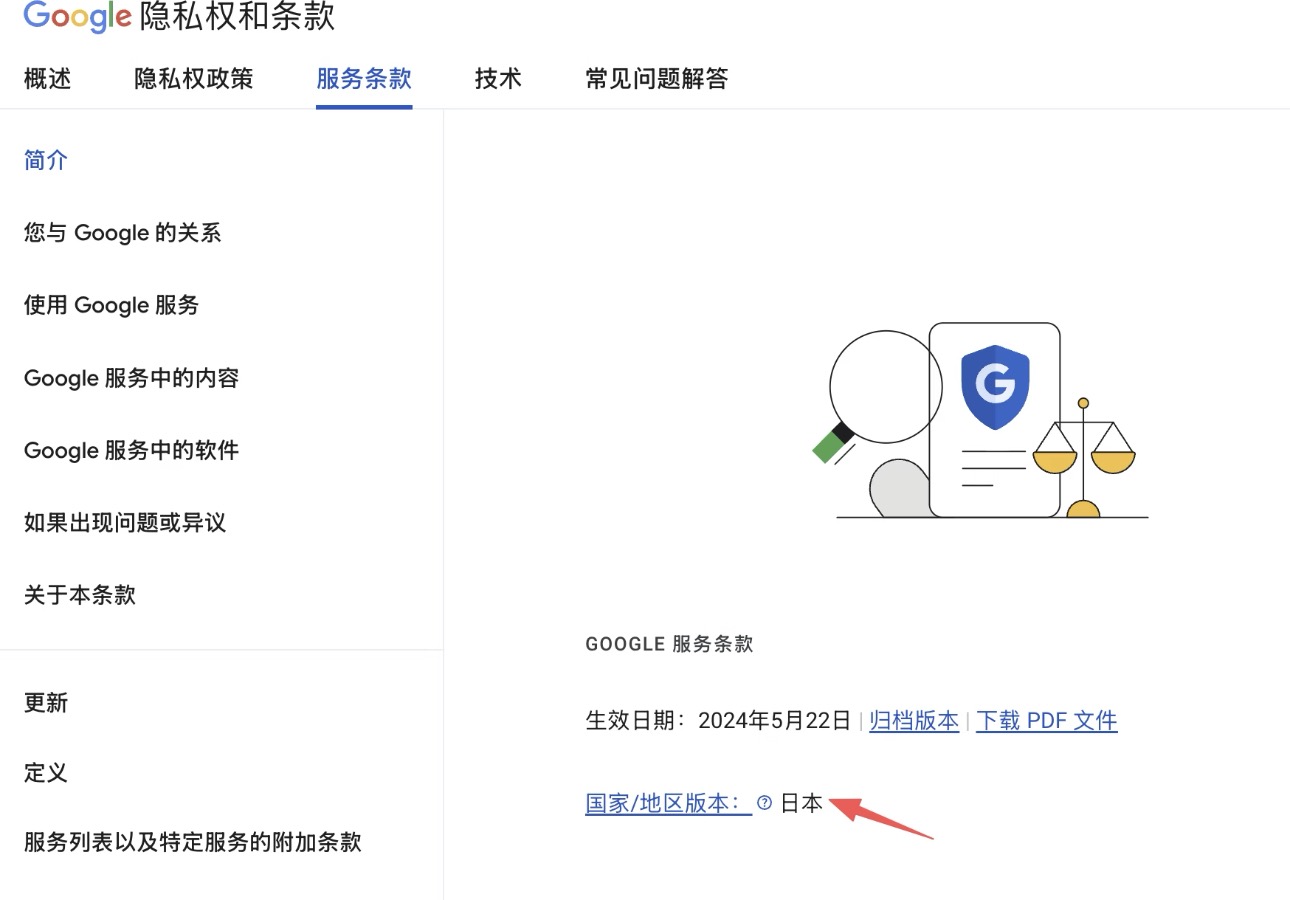Click the terms of service illustration
The height and width of the screenshot is (900, 1290).
click(981, 420)
